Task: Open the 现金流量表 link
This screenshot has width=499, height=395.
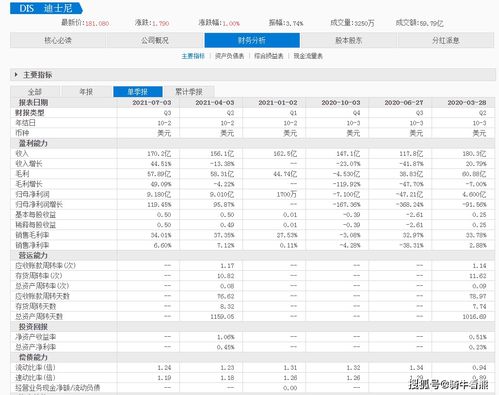Action: pos(308,56)
